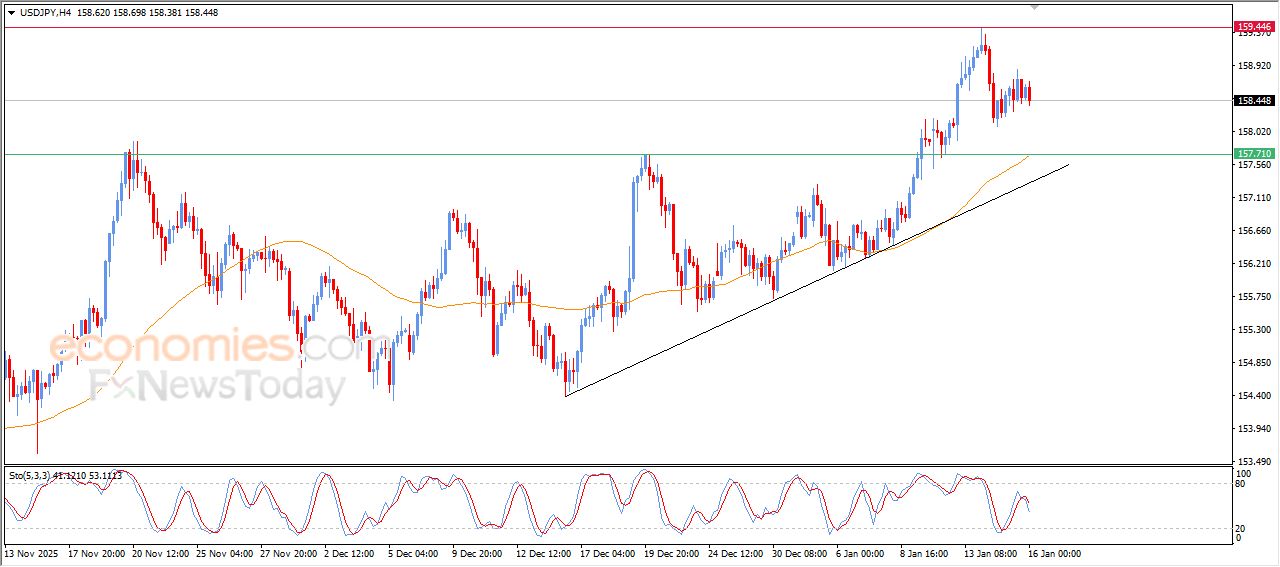Screen dimensions: 1280x567
Task: Click the 13 Nov 2025 date label
Action: coord(33,553)
